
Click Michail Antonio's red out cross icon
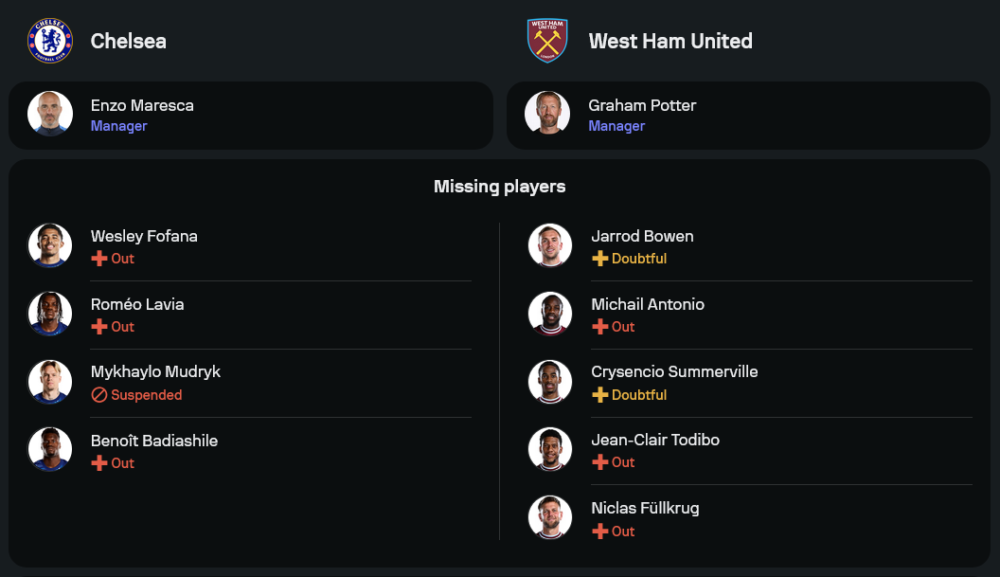tap(600, 327)
